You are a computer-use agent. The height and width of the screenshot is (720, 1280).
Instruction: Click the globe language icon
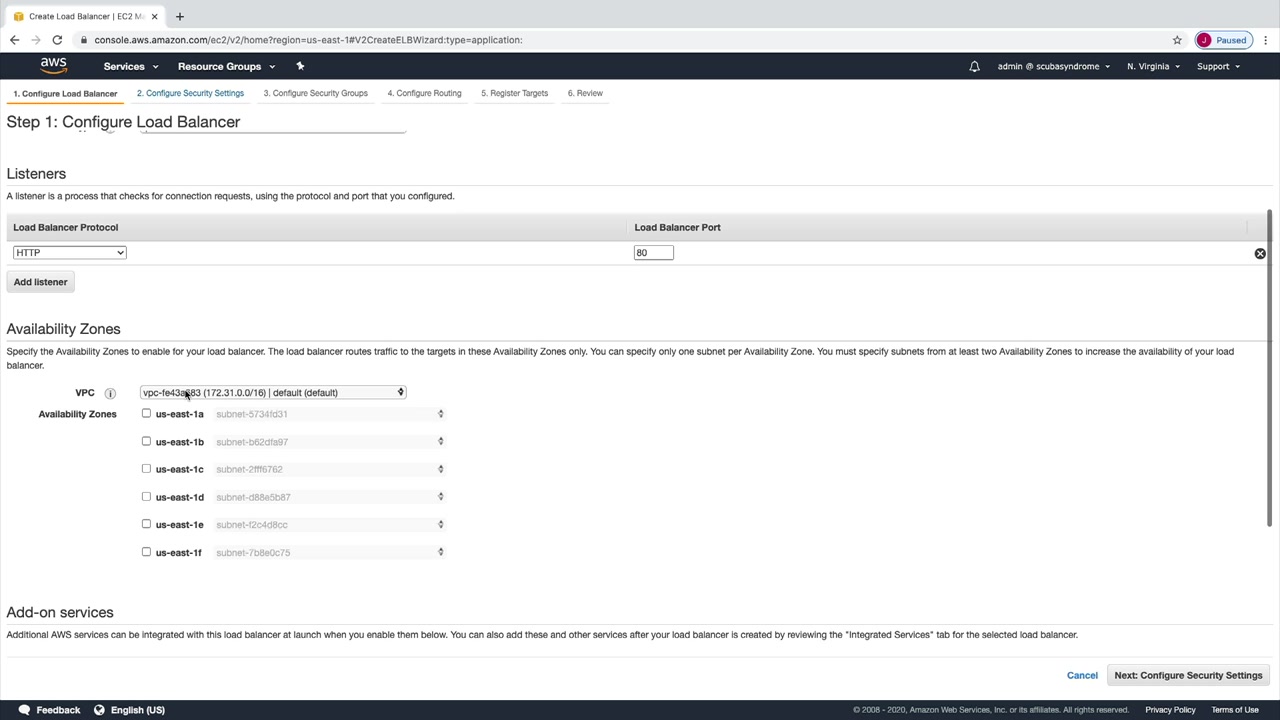tap(99, 710)
